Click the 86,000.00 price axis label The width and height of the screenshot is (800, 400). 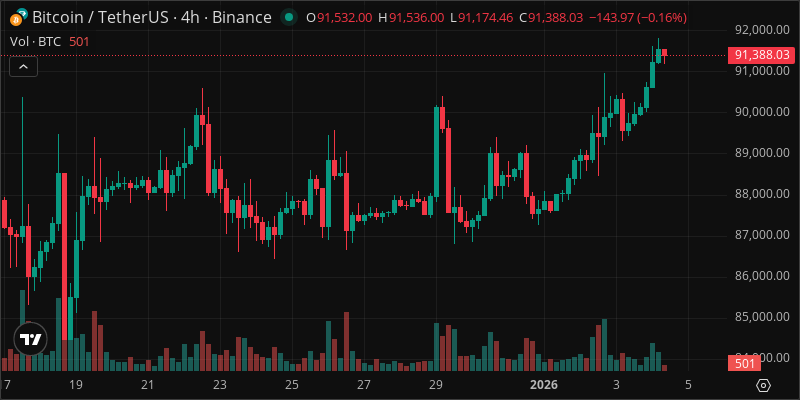pyautogui.click(x=762, y=277)
